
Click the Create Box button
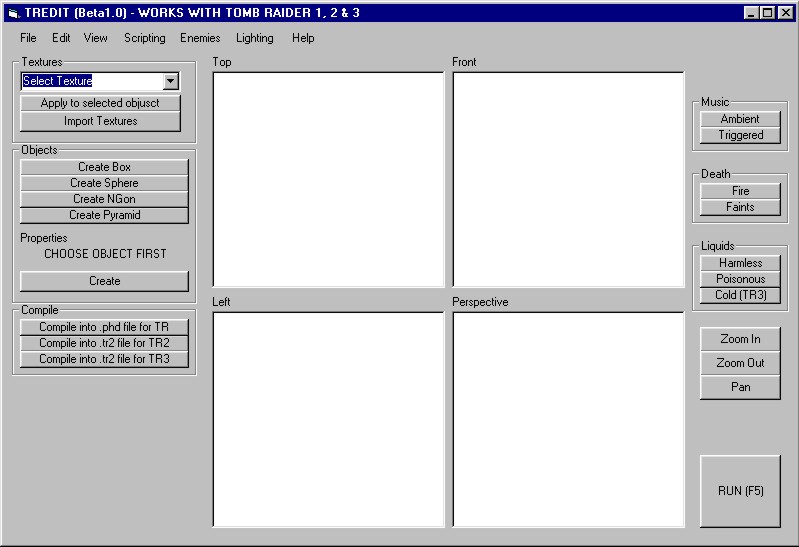pos(104,167)
